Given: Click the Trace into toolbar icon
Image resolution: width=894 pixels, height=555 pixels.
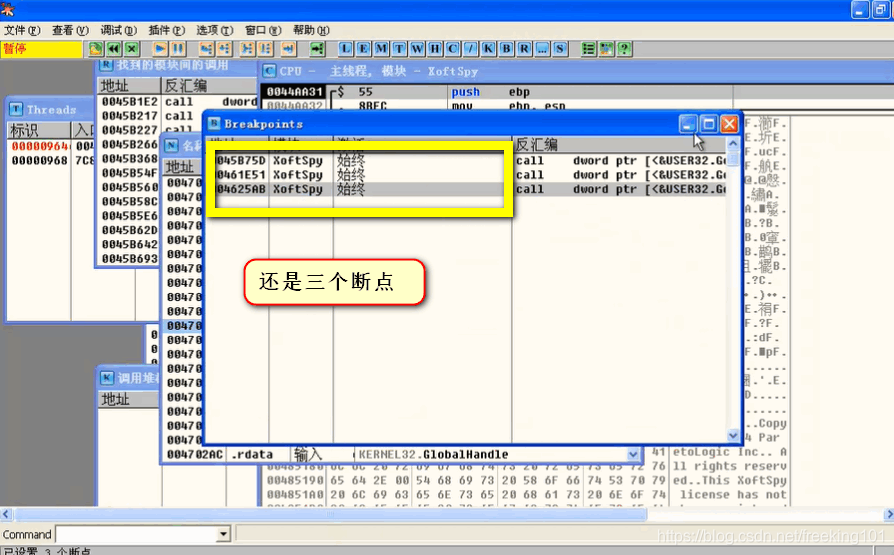Looking at the screenshot, I should pos(247,49).
